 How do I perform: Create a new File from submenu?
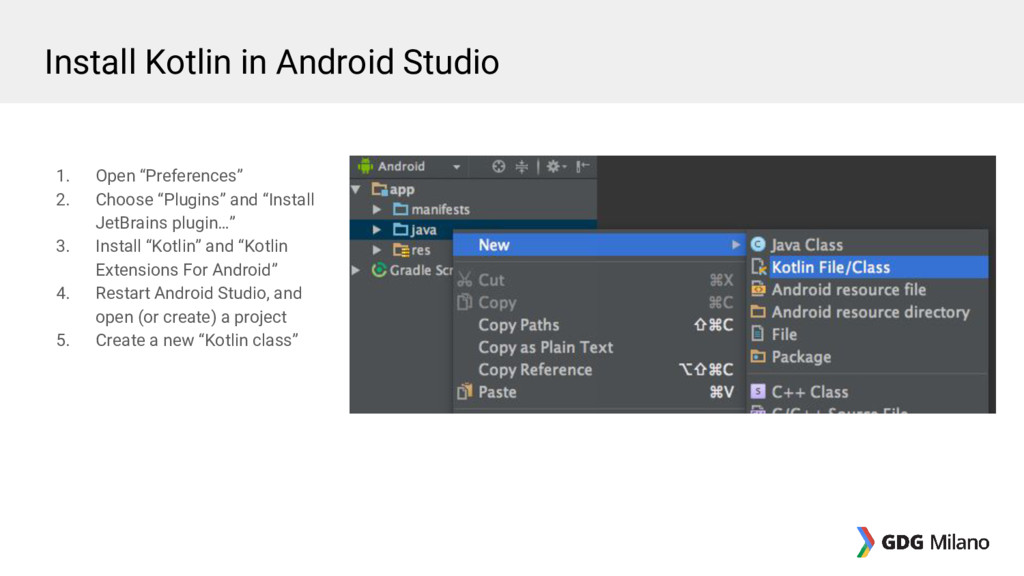pos(867,334)
